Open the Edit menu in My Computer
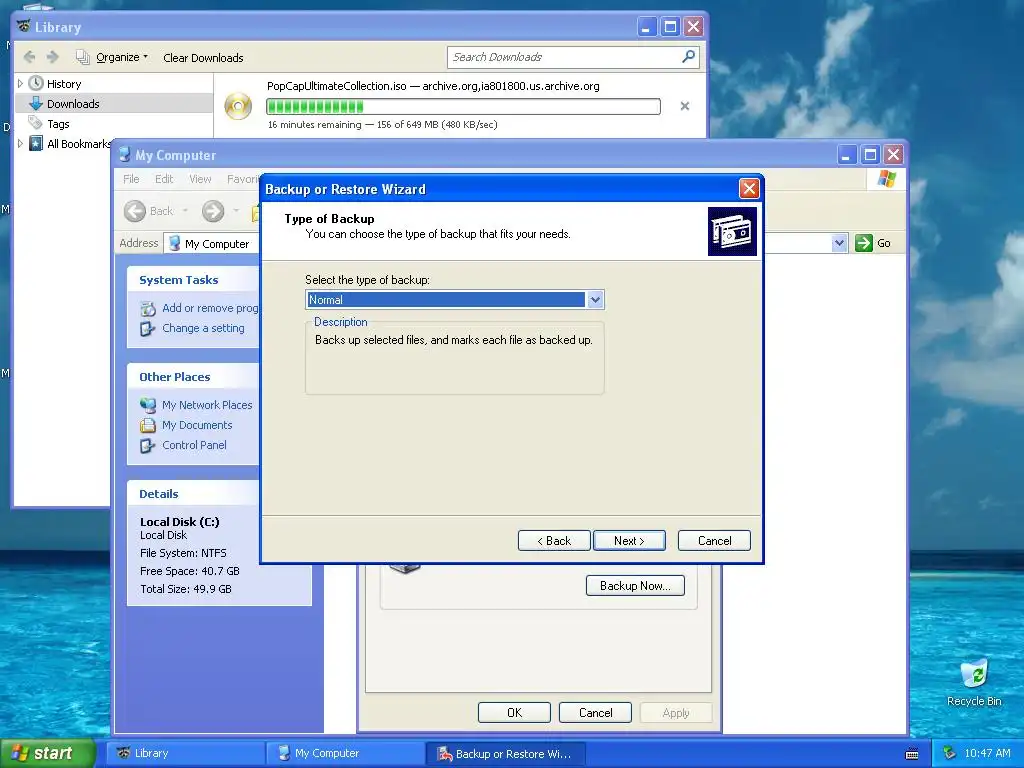The height and width of the screenshot is (768, 1024). tap(164, 179)
